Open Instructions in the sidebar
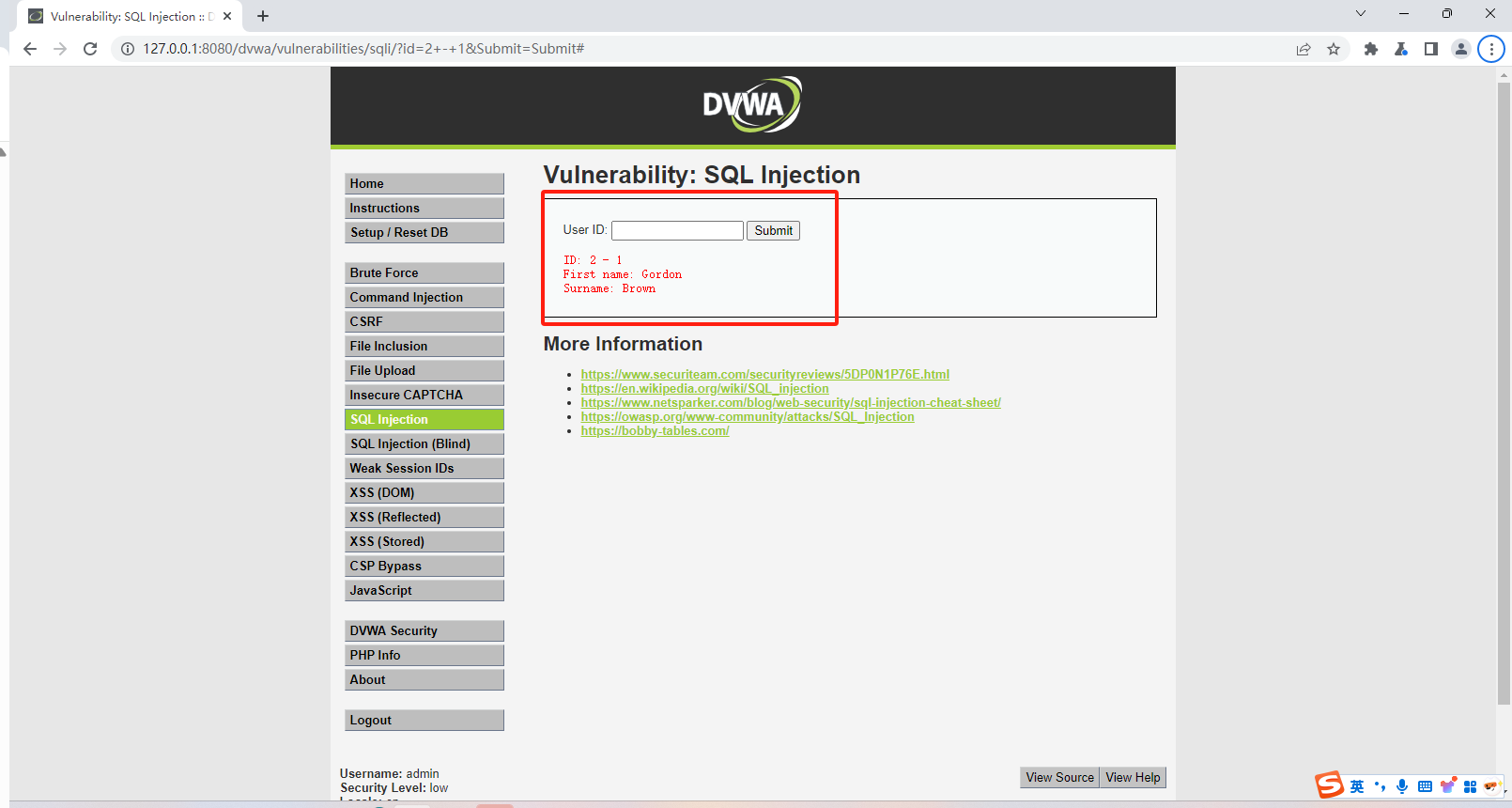Viewport: 1512px width, 808px height. tap(424, 208)
